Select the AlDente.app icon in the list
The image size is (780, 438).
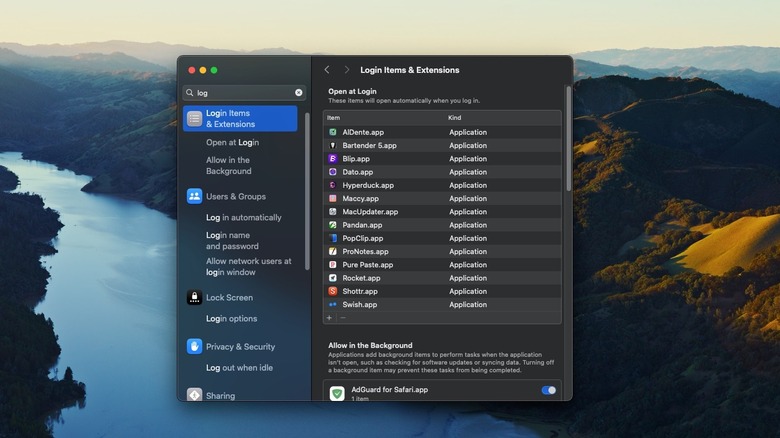pos(333,132)
